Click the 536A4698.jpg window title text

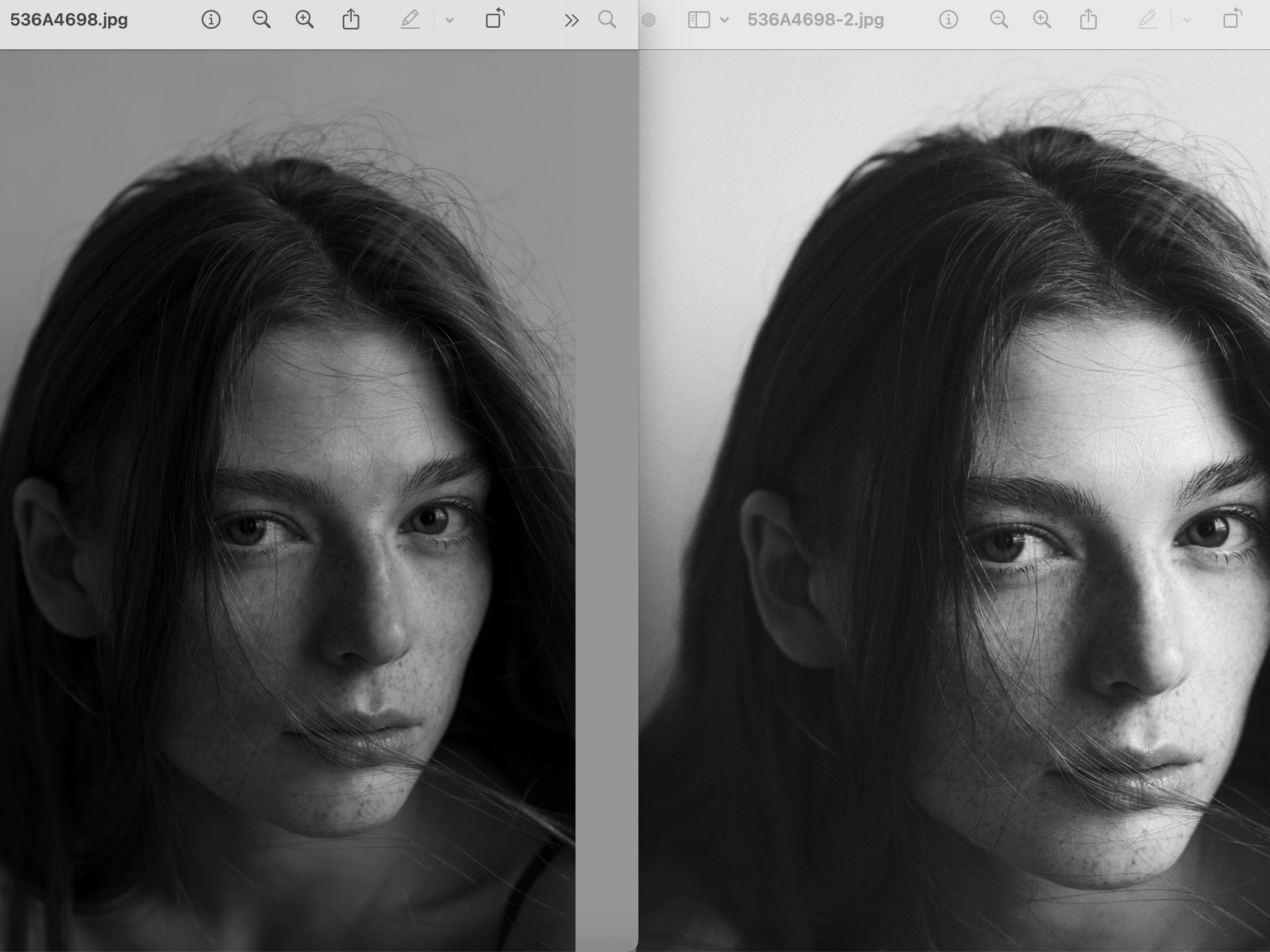click(69, 20)
